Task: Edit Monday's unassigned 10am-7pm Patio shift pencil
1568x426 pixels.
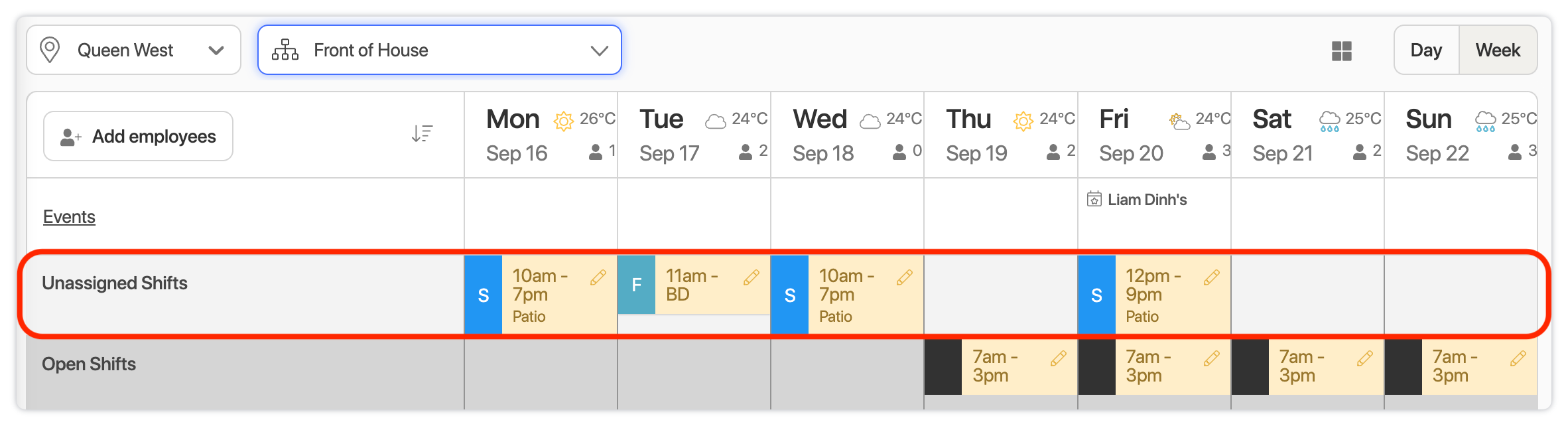Action: click(x=598, y=277)
